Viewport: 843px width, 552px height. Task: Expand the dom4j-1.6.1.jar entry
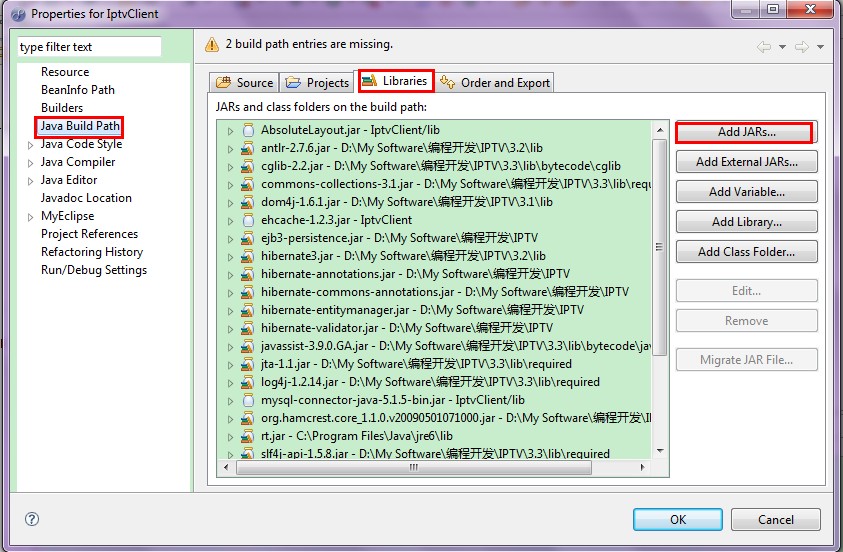[x=230, y=203]
